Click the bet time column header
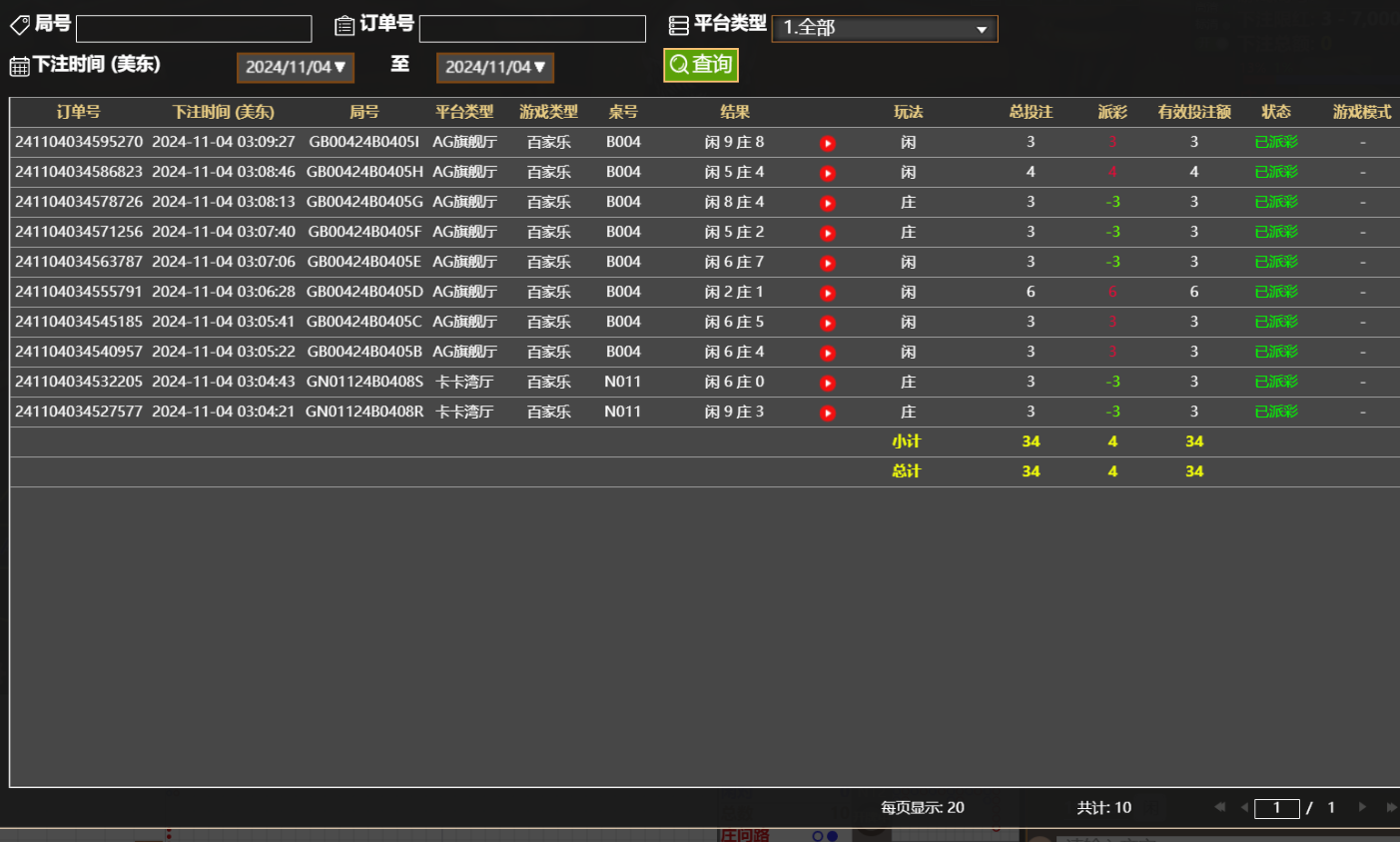The image size is (1400, 842). (x=223, y=112)
